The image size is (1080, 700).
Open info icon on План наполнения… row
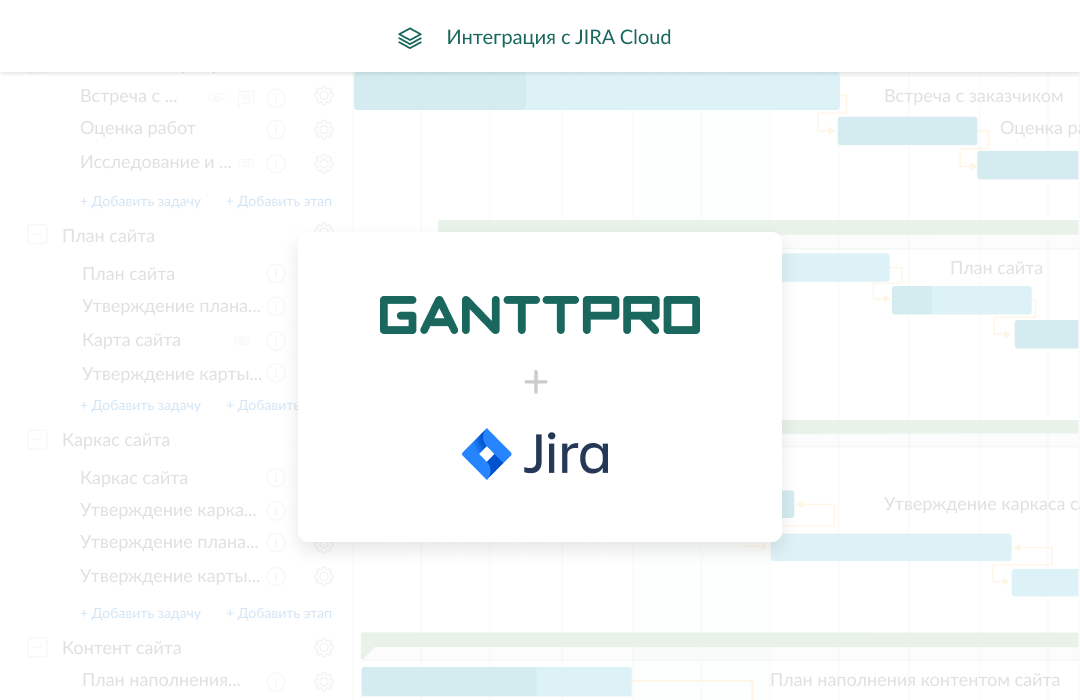coord(276,681)
